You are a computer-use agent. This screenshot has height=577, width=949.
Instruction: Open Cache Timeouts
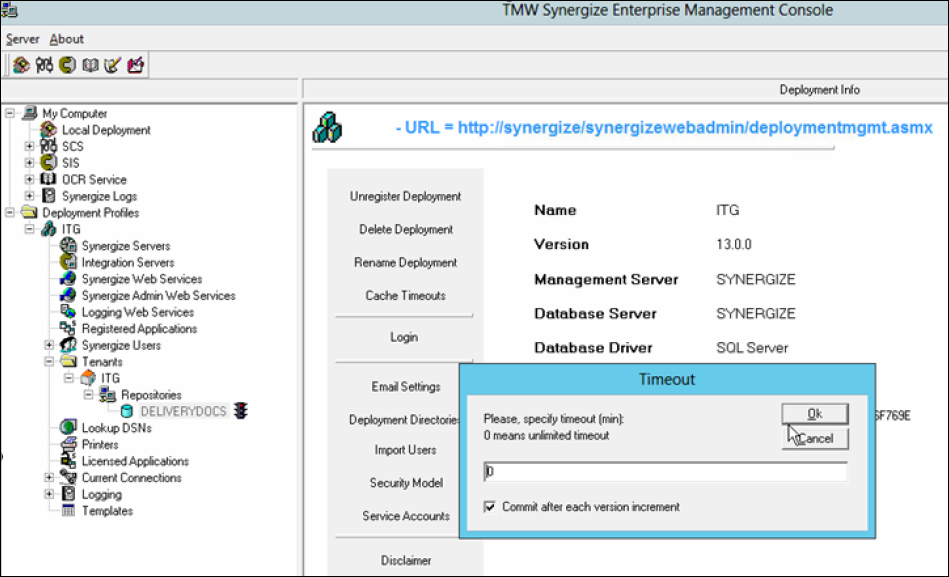[x=406, y=295]
